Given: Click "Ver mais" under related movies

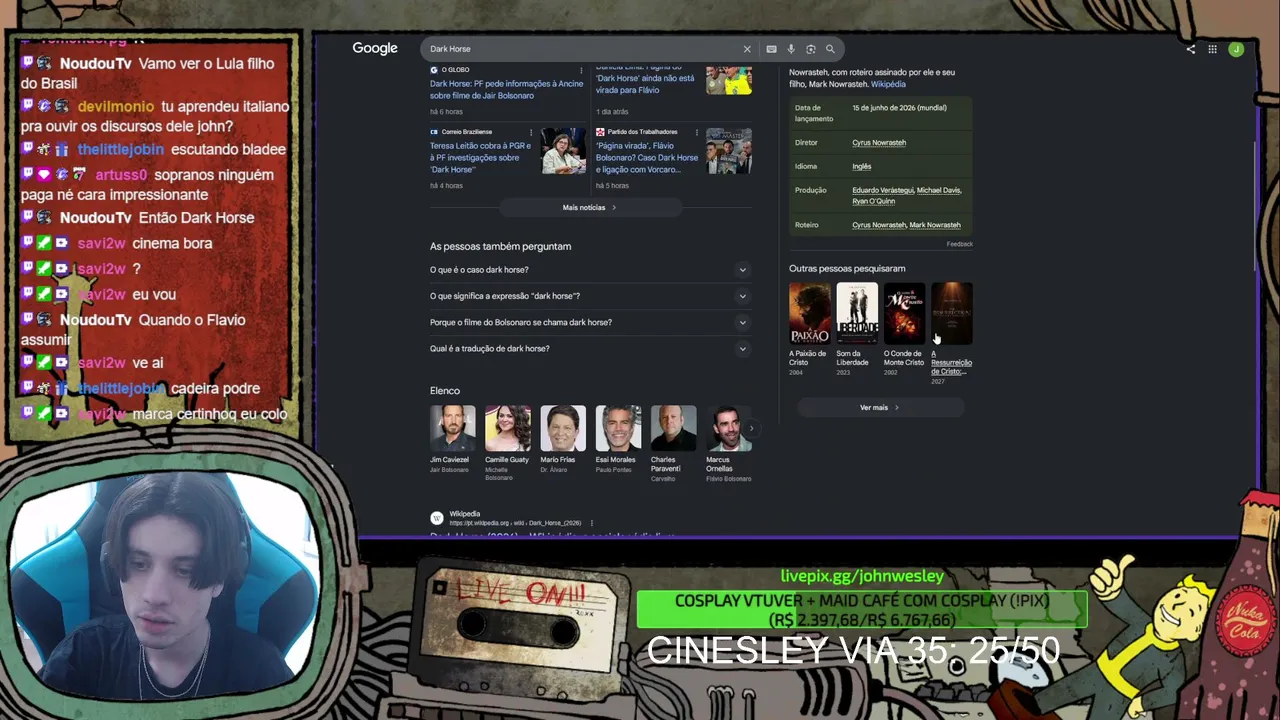Looking at the screenshot, I should pos(880,407).
